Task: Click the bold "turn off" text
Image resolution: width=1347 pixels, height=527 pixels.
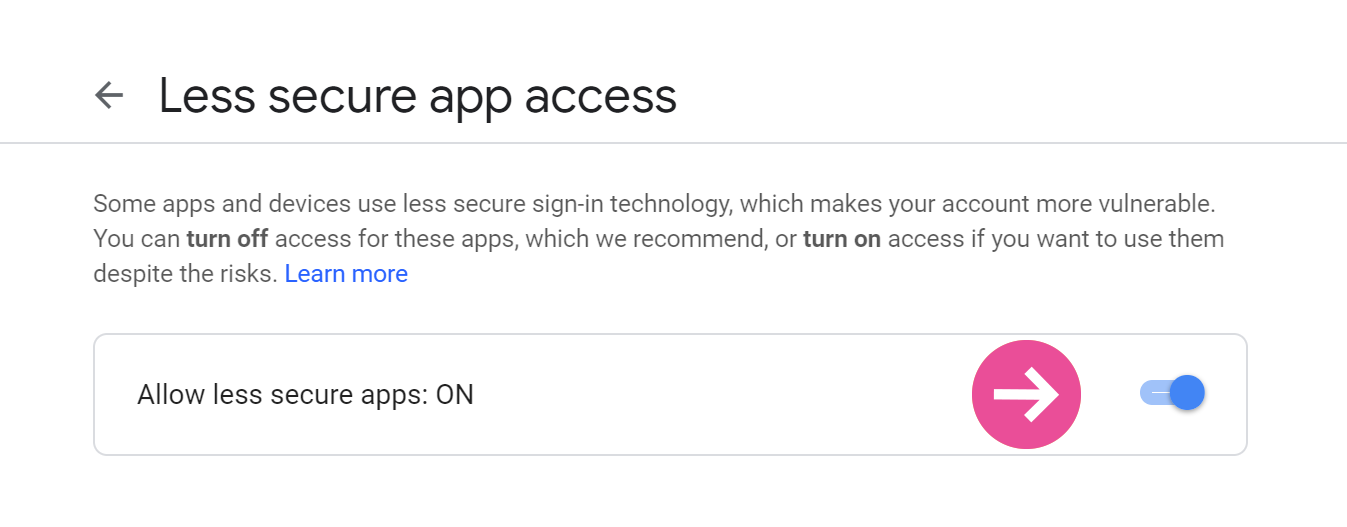Action: tap(227, 240)
